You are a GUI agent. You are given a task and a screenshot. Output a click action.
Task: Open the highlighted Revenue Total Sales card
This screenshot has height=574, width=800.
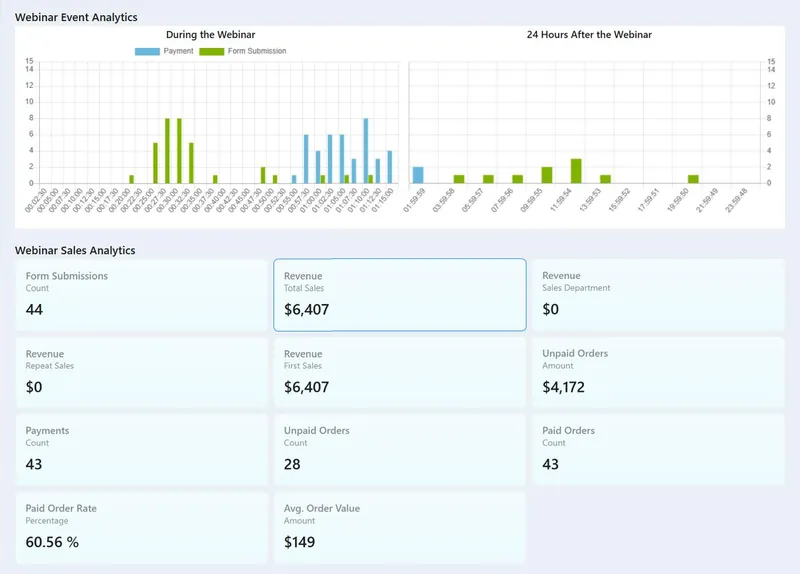point(400,295)
